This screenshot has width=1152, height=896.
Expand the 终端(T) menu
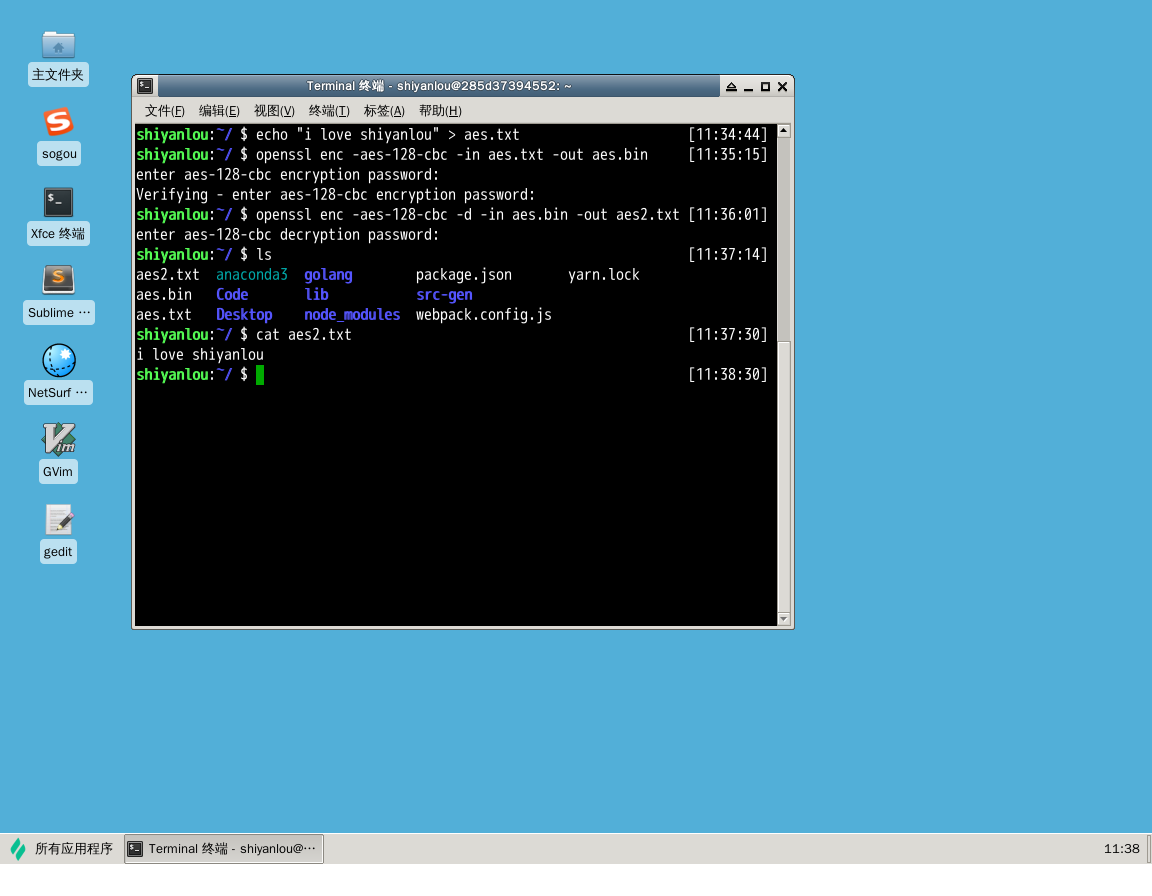click(329, 111)
